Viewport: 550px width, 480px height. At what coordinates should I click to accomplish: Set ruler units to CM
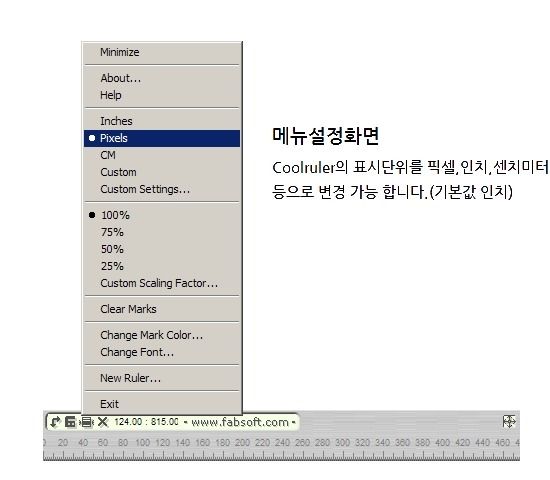pyautogui.click(x=162, y=155)
